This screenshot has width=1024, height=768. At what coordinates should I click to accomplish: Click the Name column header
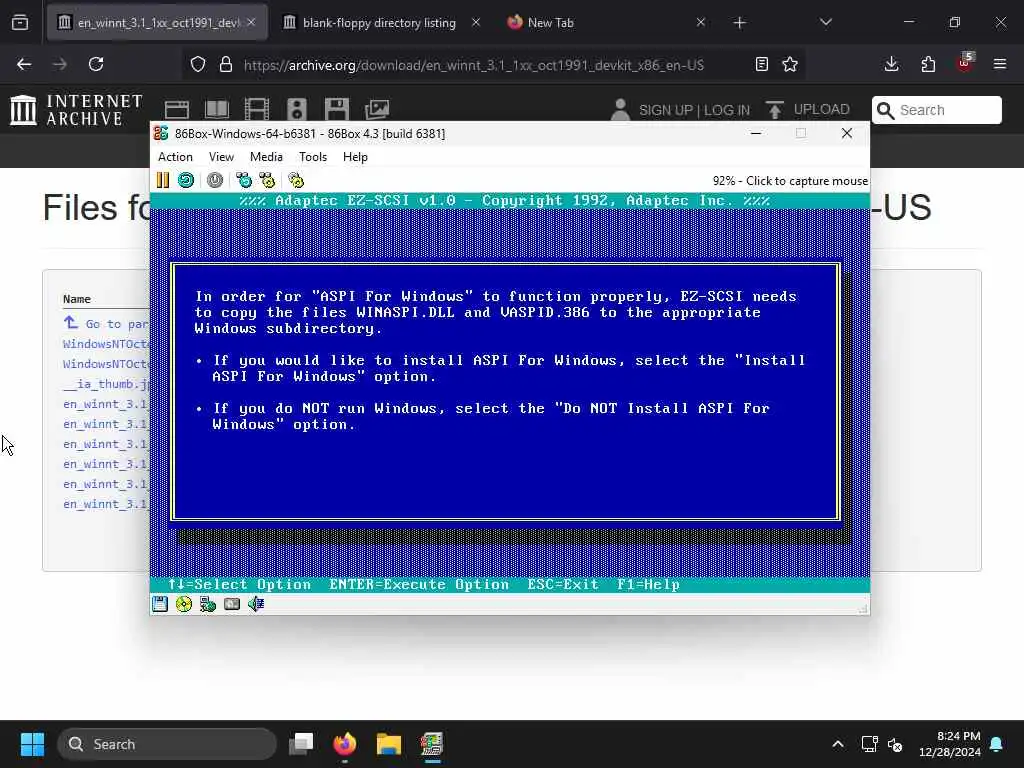77,299
